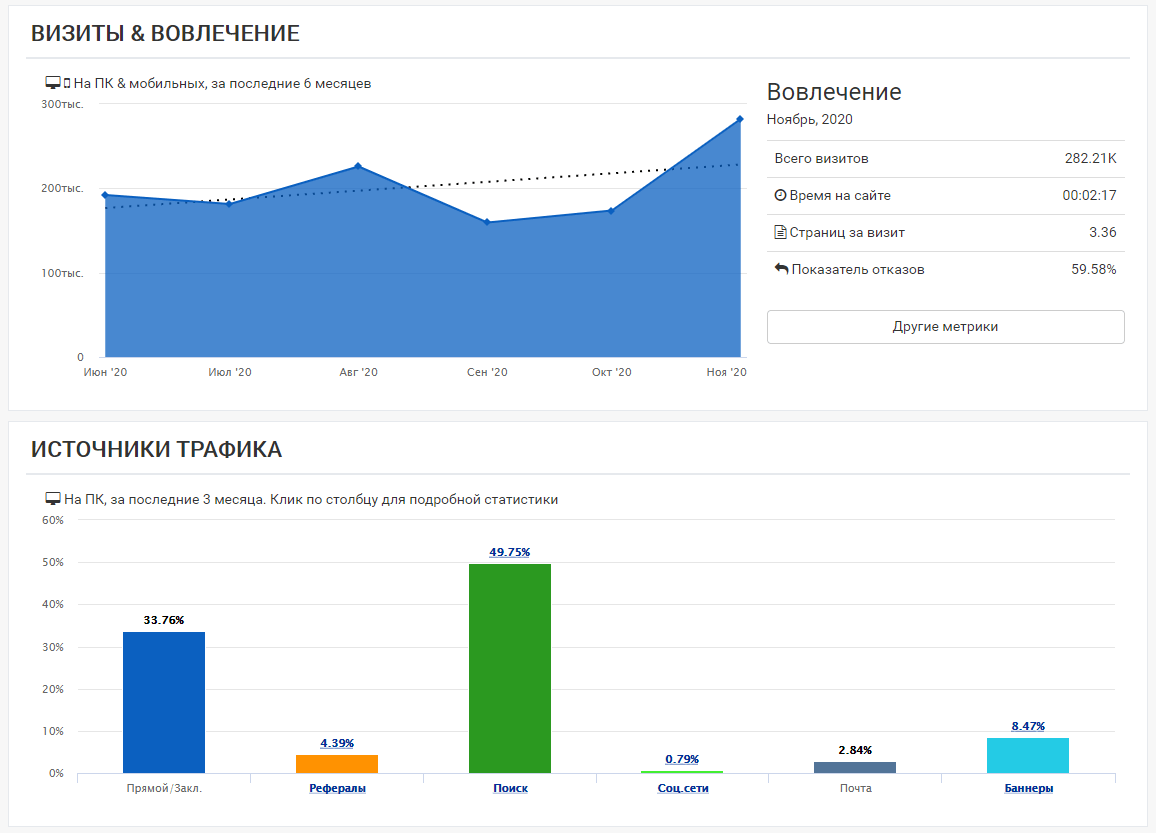This screenshot has width=1156, height=833.
Task: Click the desktop icon in the Источники трафика subtitle
Action: coord(53,499)
